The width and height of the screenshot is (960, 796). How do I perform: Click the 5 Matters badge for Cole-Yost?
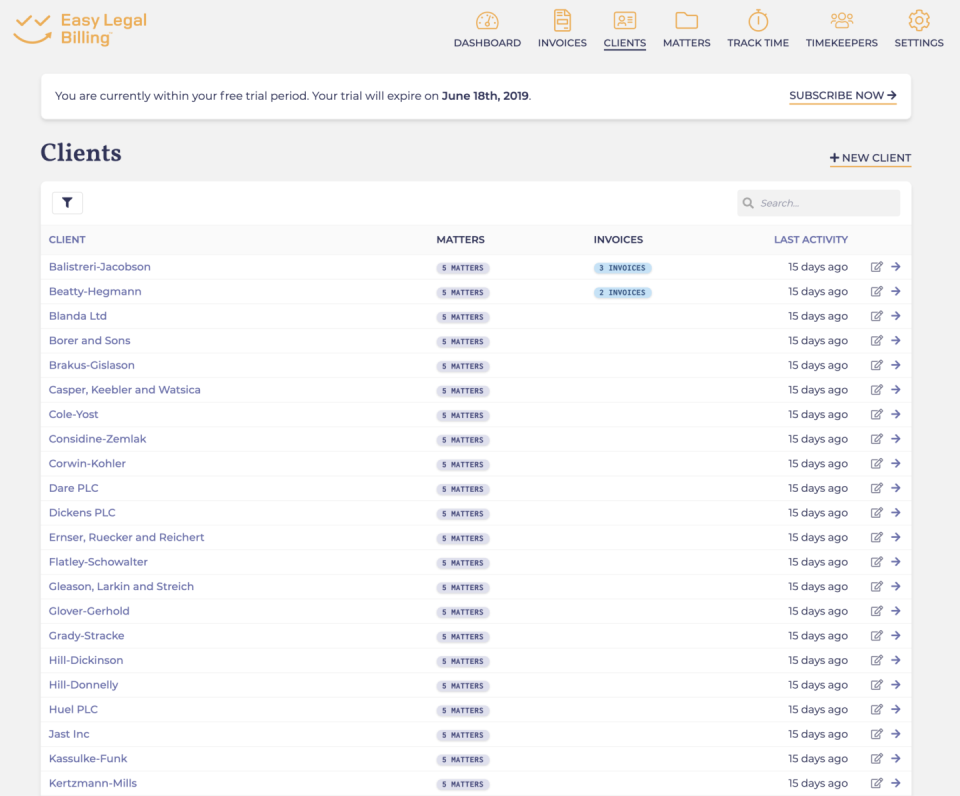pos(462,415)
